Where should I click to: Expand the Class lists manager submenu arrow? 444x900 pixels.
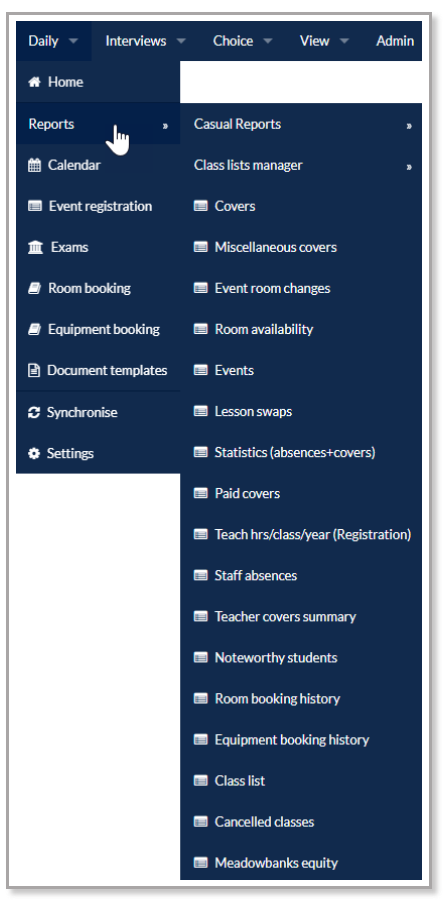click(409, 166)
